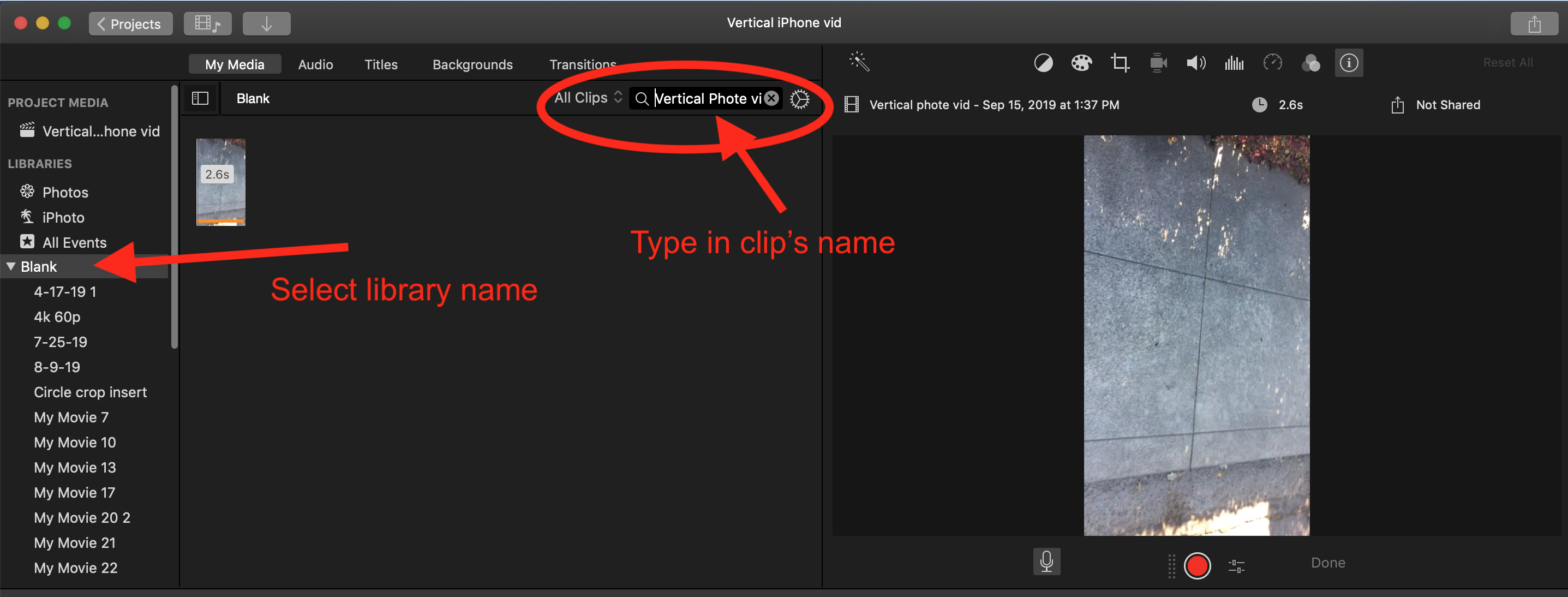Click the voiceover microphone button
The width and height of the screenshot is (1568, 597).
(1046, 561)
